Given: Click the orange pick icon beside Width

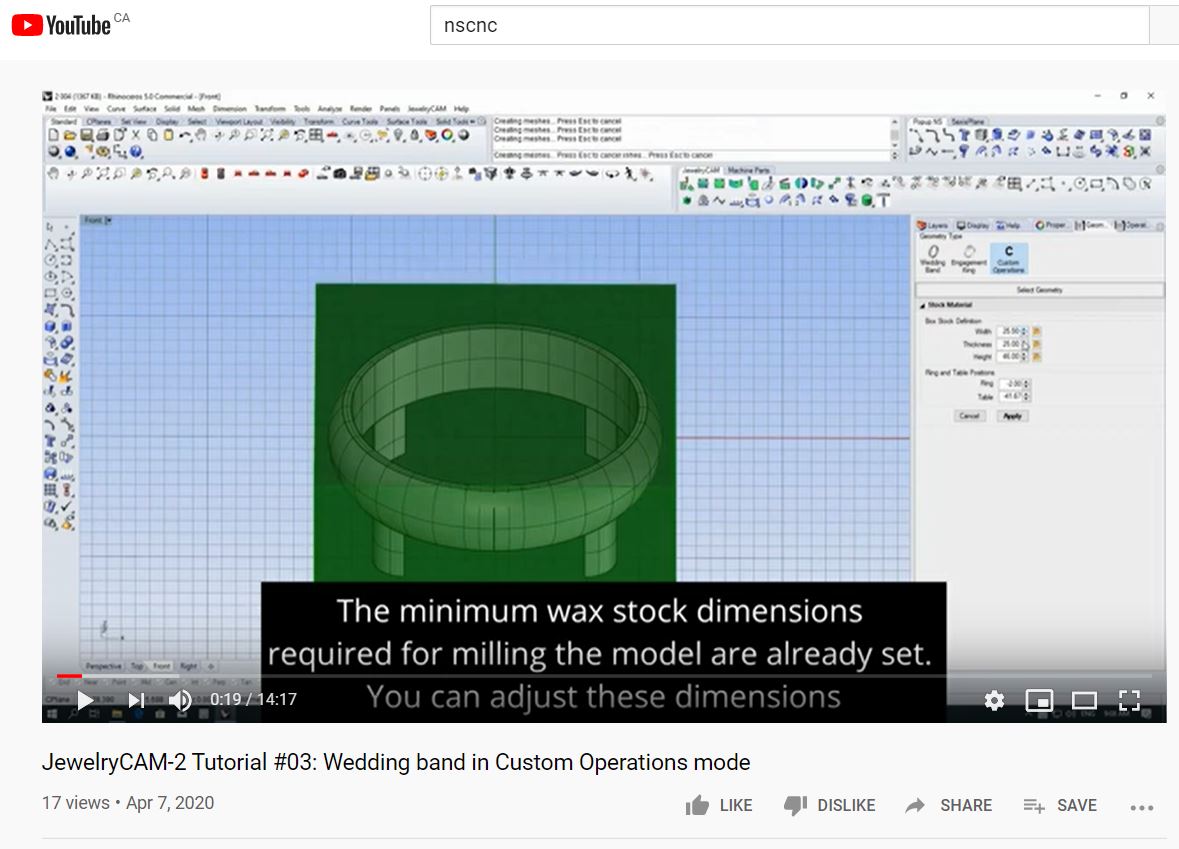Looking at the screenshot, I should pyautogui.click(x=1036, y=331).
